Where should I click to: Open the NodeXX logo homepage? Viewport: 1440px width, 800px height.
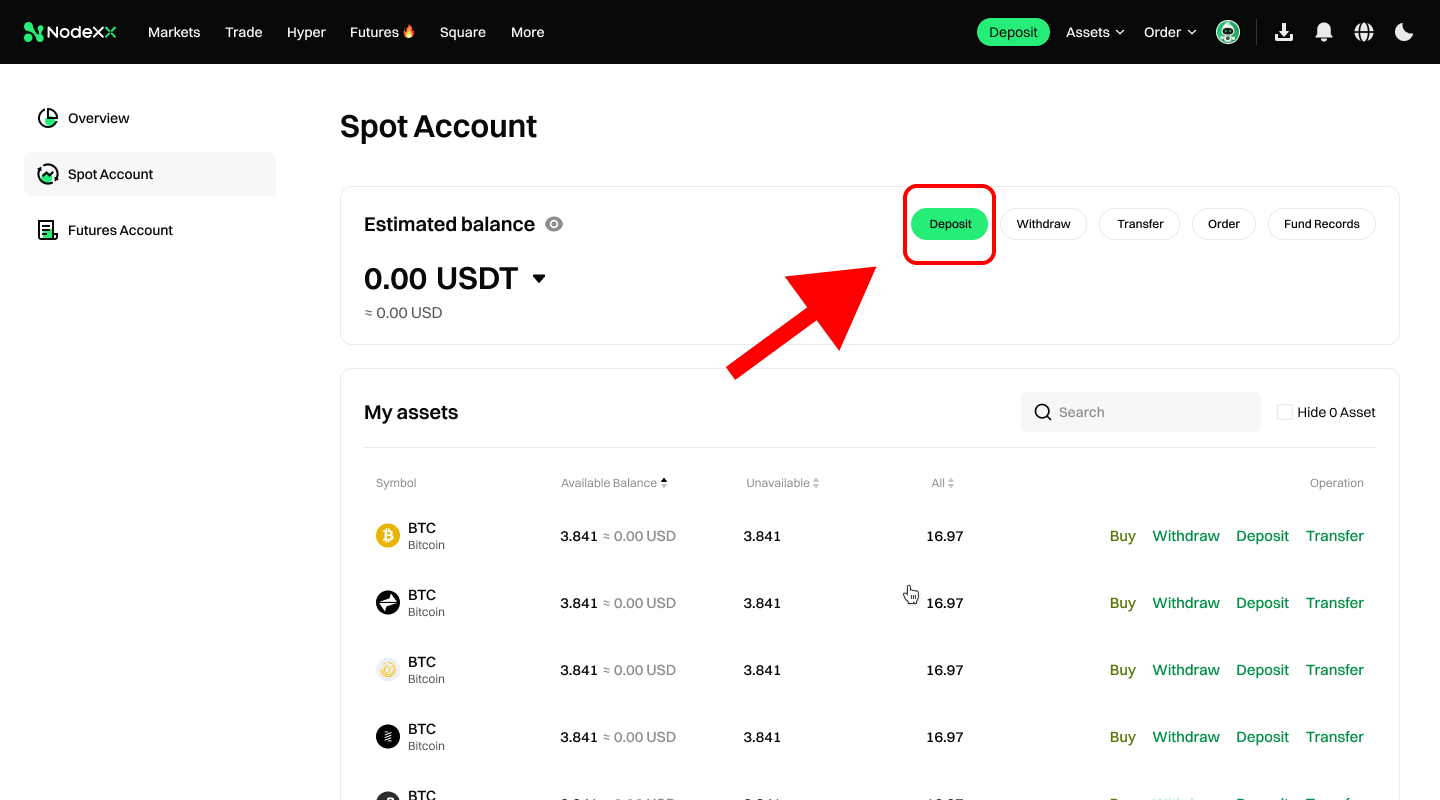point(70,32)
